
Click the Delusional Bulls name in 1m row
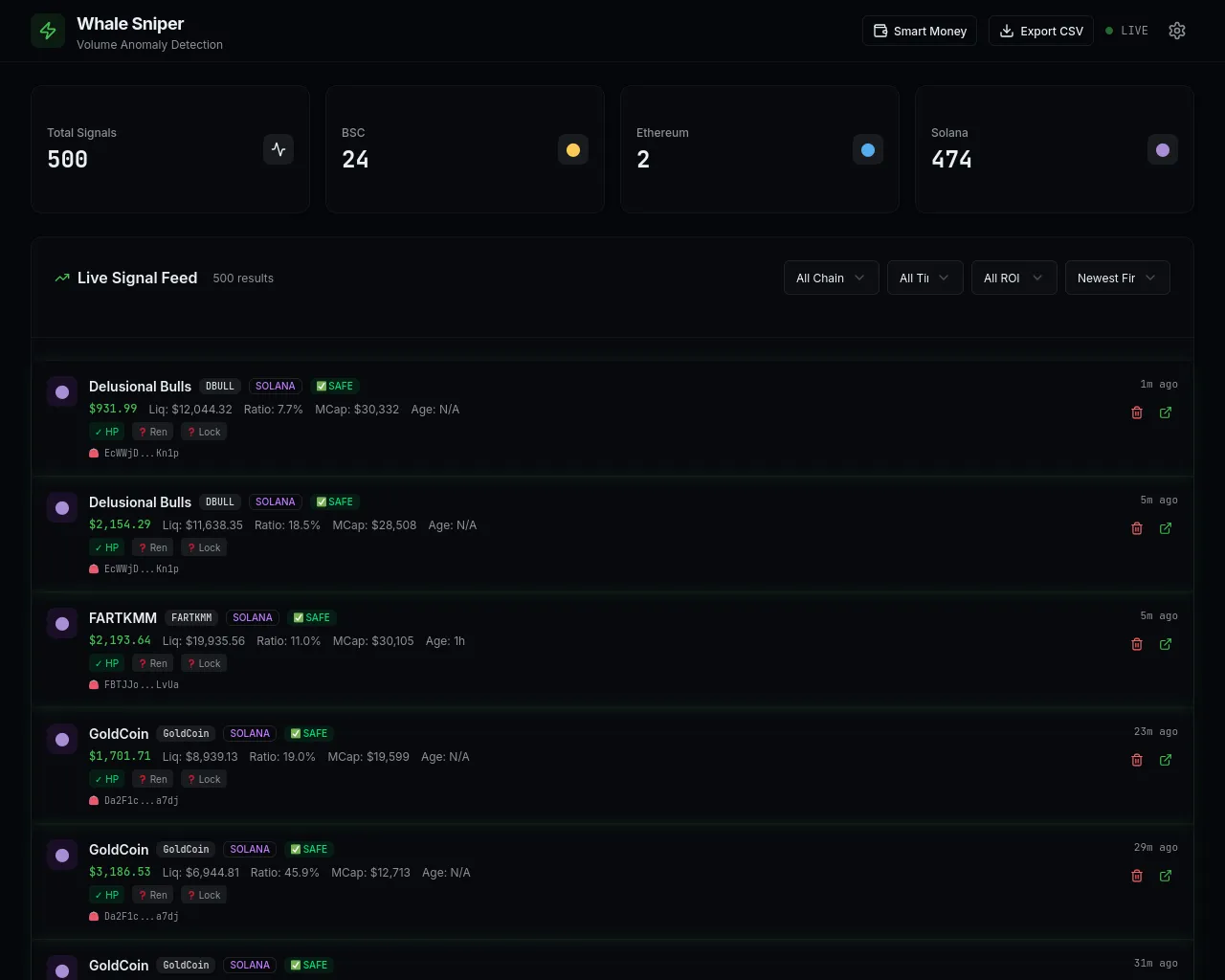tap(140, 387)
